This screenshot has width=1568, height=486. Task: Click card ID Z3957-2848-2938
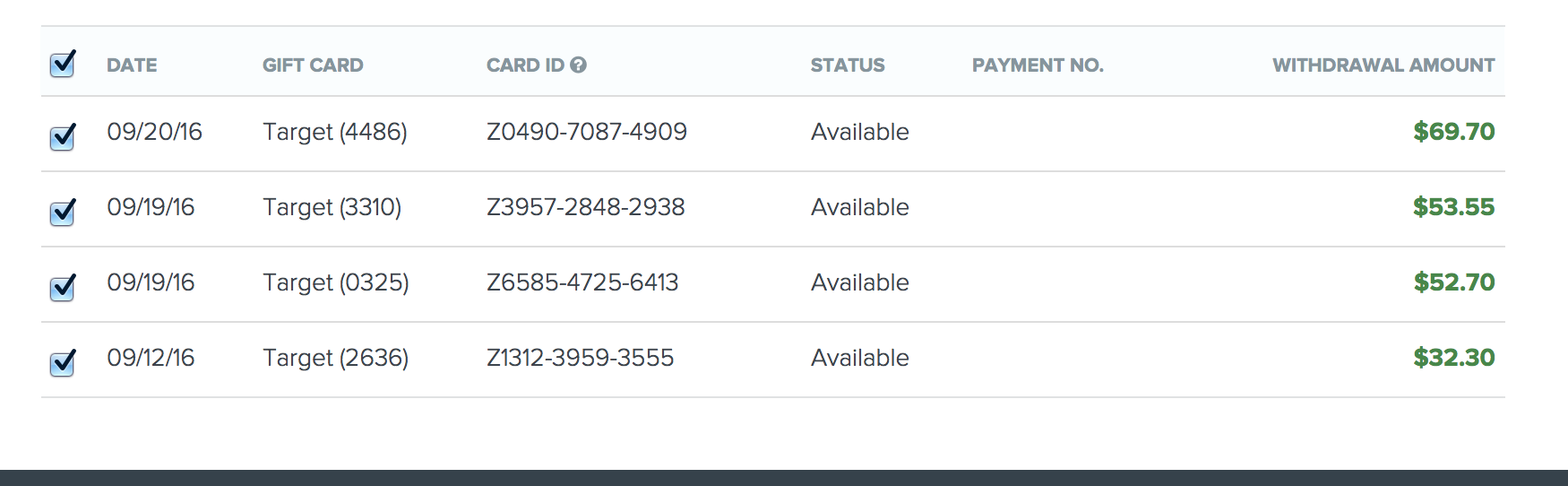(x=586, y=207)
